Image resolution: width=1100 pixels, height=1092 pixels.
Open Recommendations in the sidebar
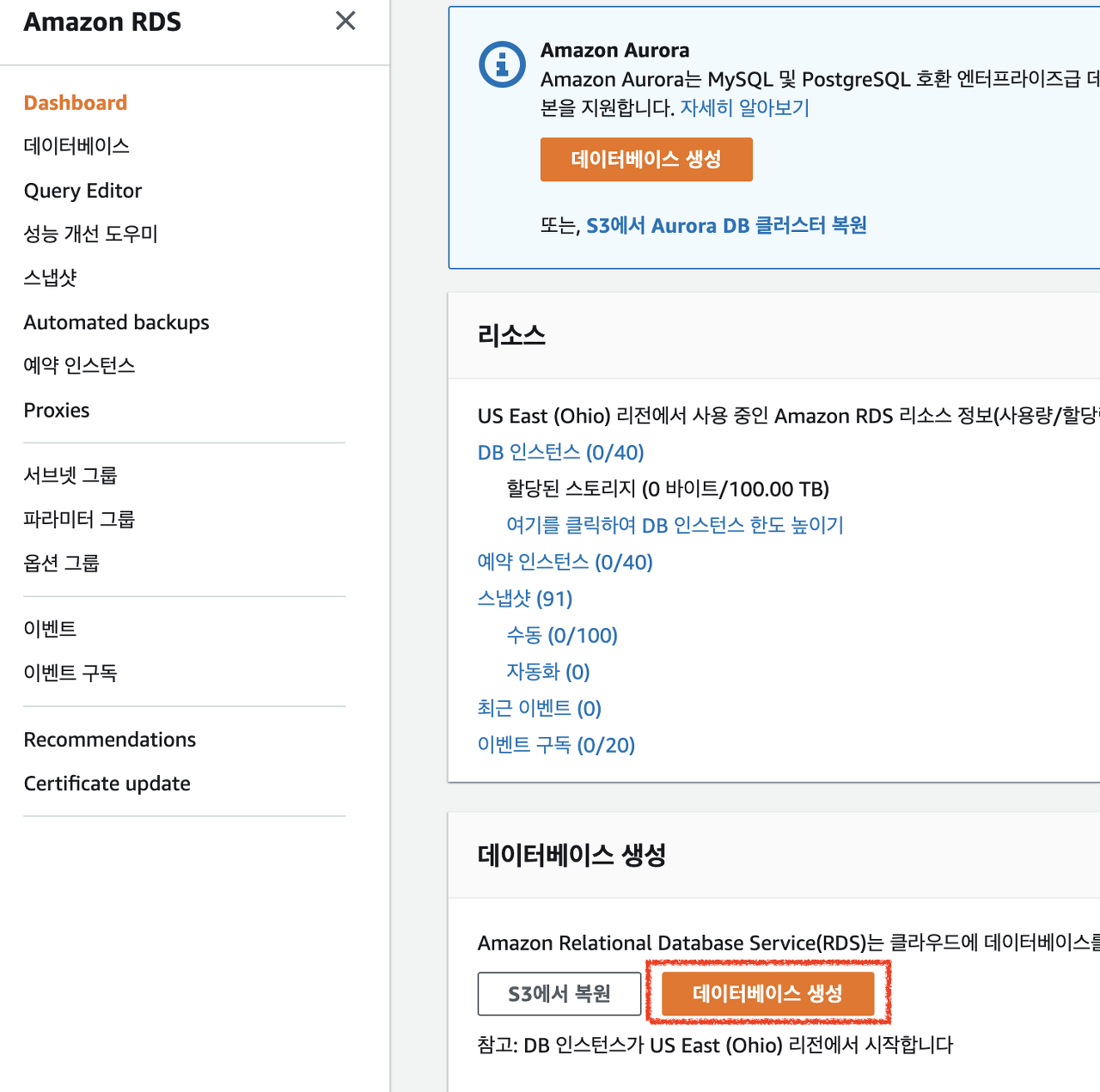coord(110,740)
